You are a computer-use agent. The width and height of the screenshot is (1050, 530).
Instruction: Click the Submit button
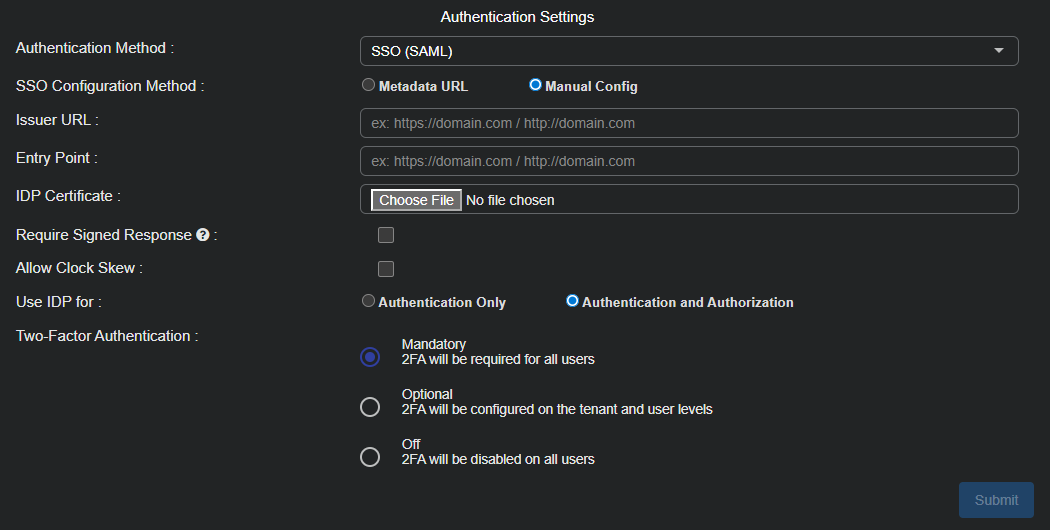995,500
